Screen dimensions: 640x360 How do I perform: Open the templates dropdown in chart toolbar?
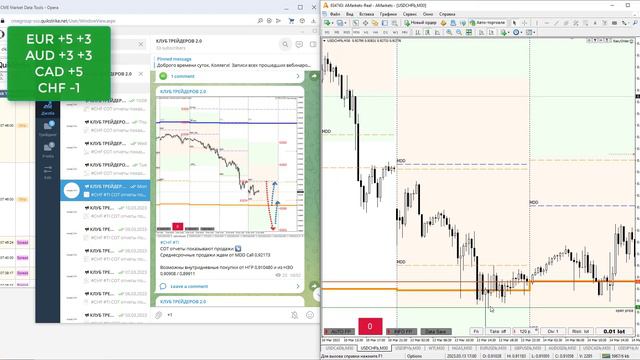(x=530, y=32)
